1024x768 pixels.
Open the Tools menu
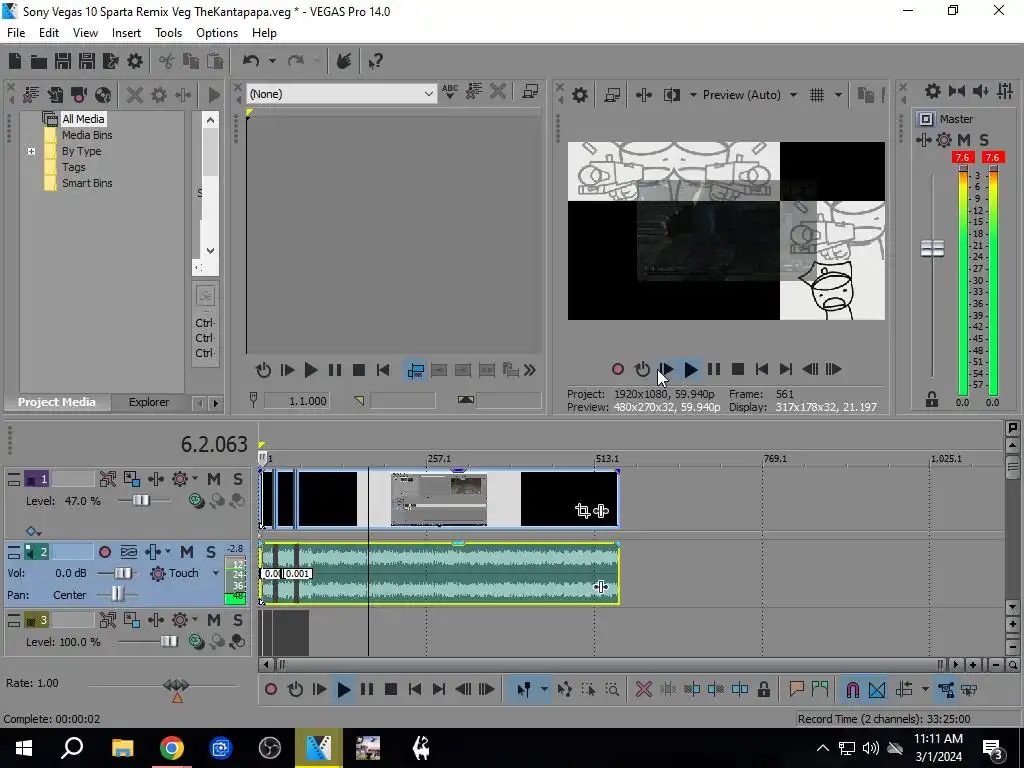tap(168, 33)
